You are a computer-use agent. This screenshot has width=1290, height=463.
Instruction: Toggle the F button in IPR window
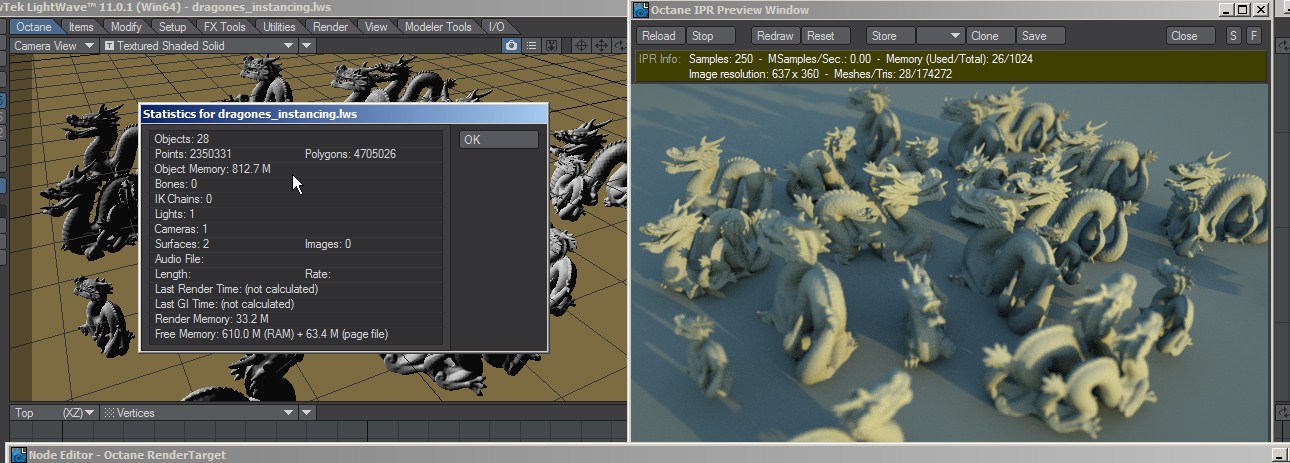[1254, 36]
